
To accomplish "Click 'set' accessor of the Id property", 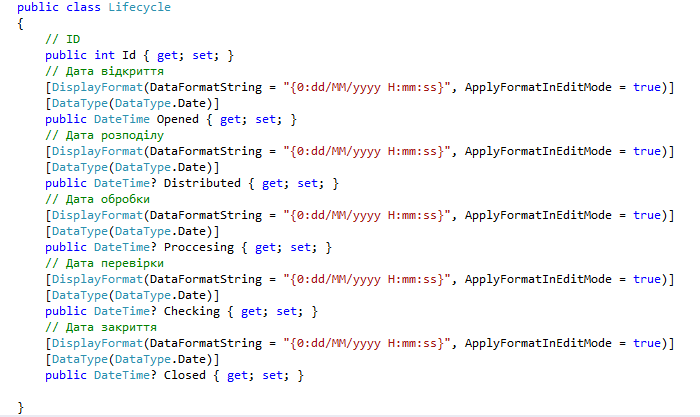I will (x=203, y=55).
